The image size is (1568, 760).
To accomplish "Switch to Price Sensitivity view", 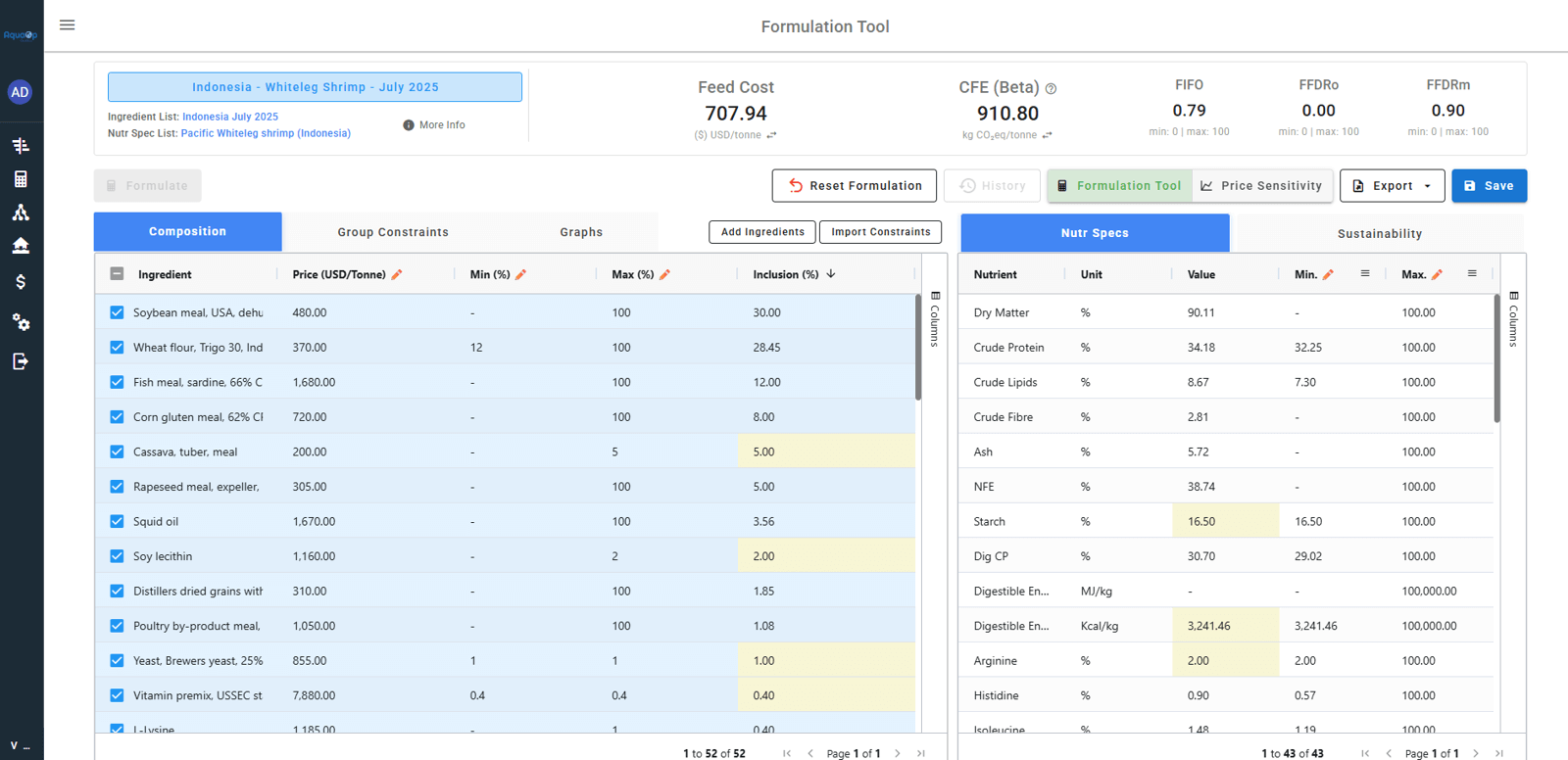I will (x=1262, y=186).
